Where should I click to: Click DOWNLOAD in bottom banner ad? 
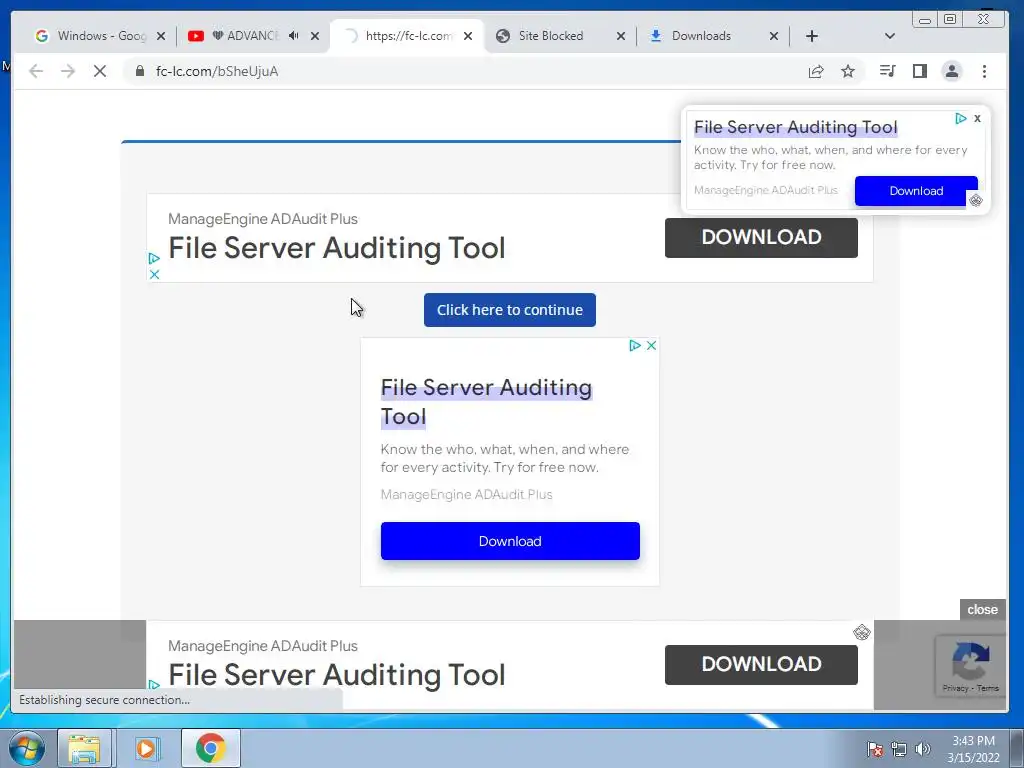pyautogui.click(x=761, y=664)
